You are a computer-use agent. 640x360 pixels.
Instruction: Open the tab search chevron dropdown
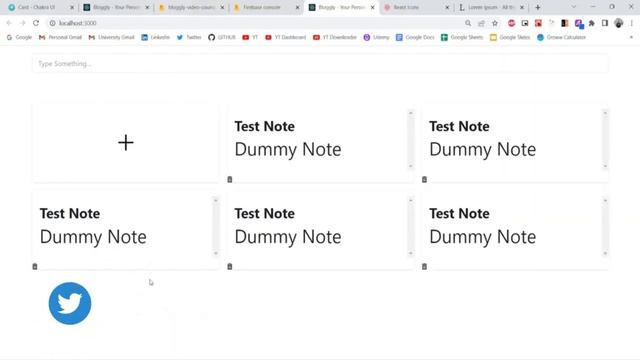(573, 7)
